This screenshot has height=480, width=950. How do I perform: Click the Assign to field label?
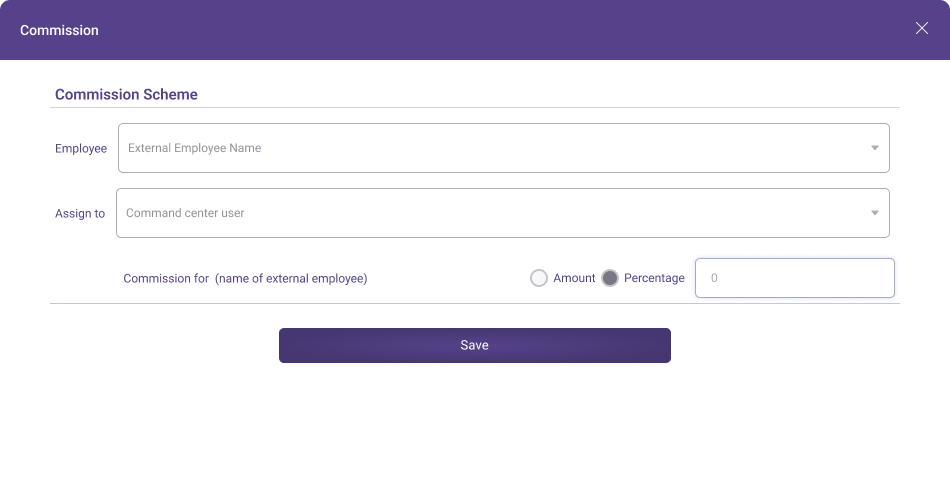80,213
